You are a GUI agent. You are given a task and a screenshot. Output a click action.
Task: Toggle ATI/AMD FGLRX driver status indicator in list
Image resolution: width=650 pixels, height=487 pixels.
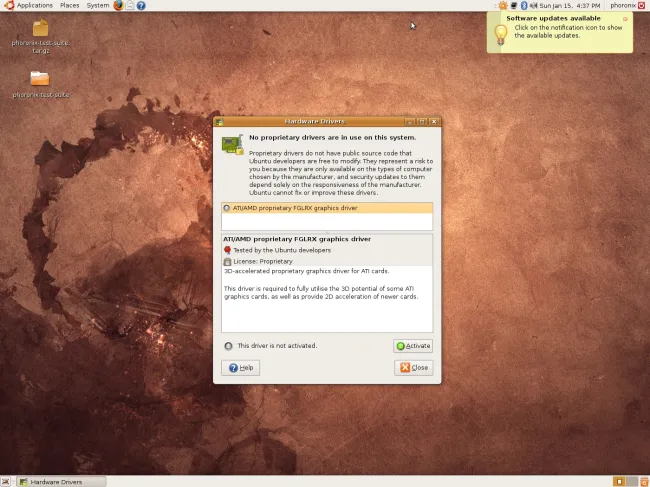tap(227, 208)
